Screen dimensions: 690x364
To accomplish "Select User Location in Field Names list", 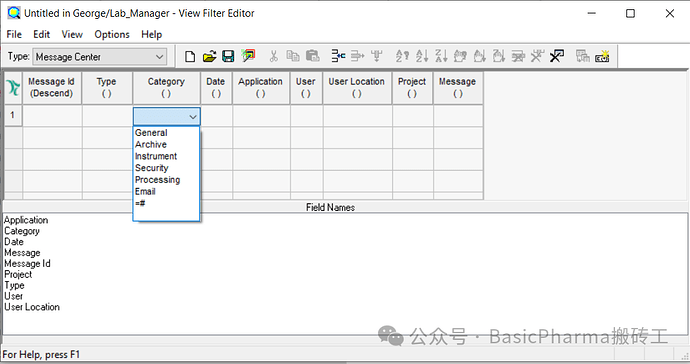I will (x=32, y=307).
